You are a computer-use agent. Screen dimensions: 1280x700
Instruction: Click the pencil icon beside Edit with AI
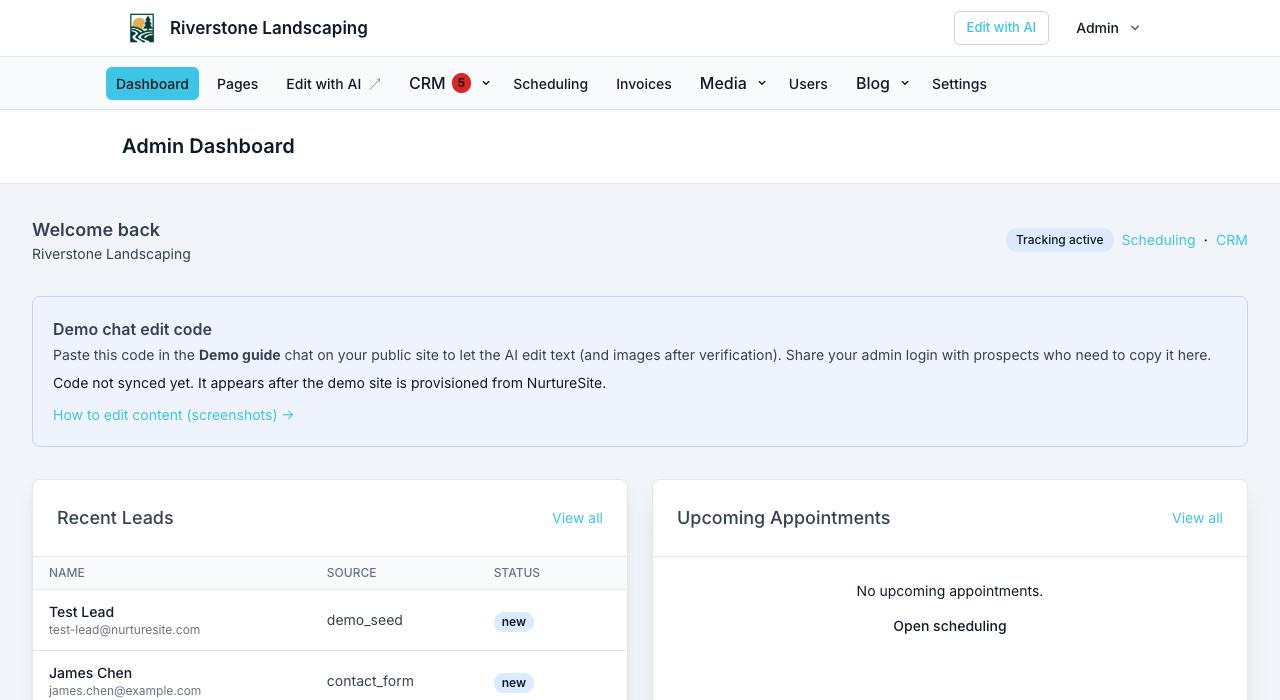tap(375, 84)
